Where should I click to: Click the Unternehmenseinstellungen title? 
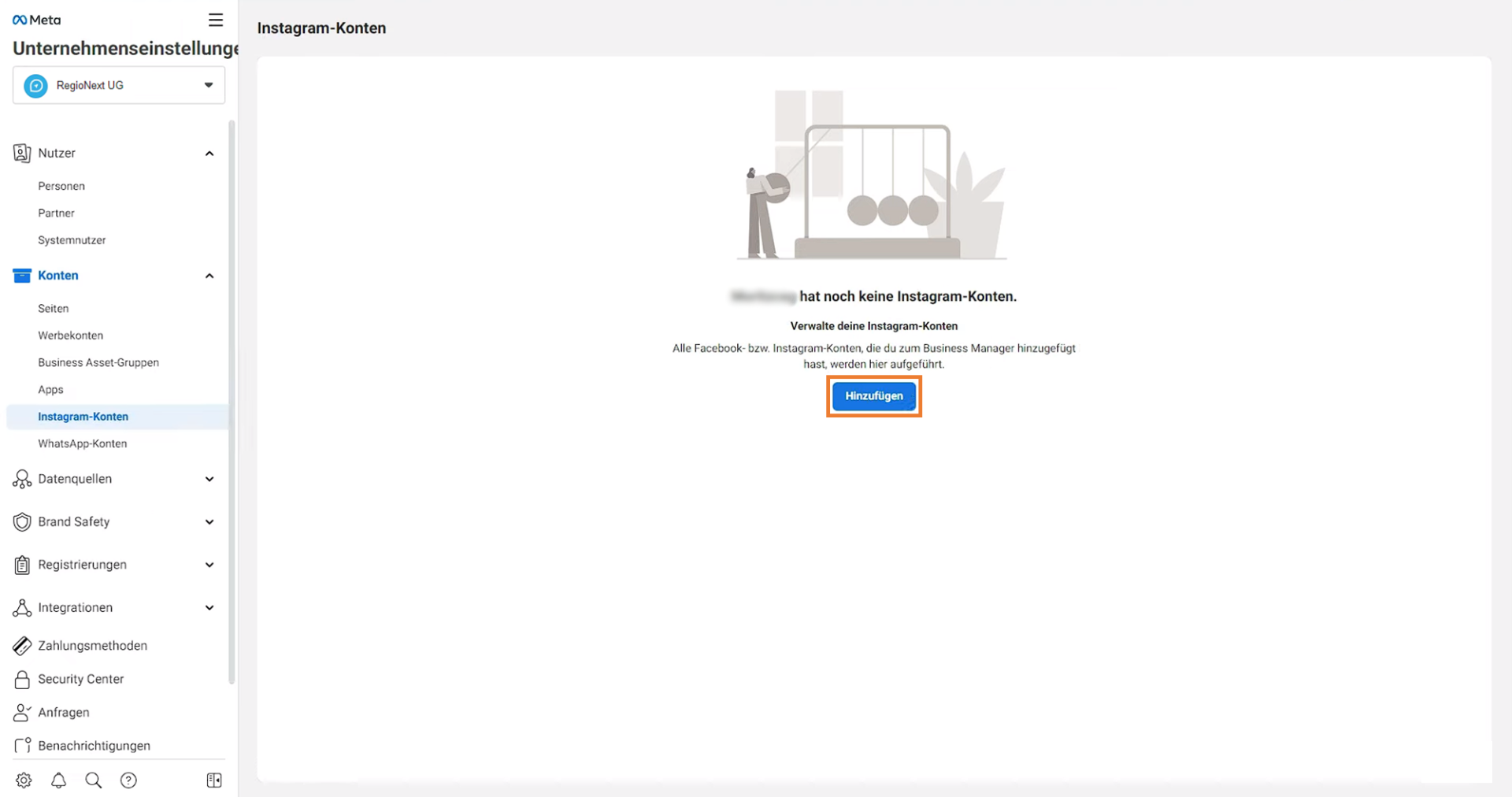point(126,49)
